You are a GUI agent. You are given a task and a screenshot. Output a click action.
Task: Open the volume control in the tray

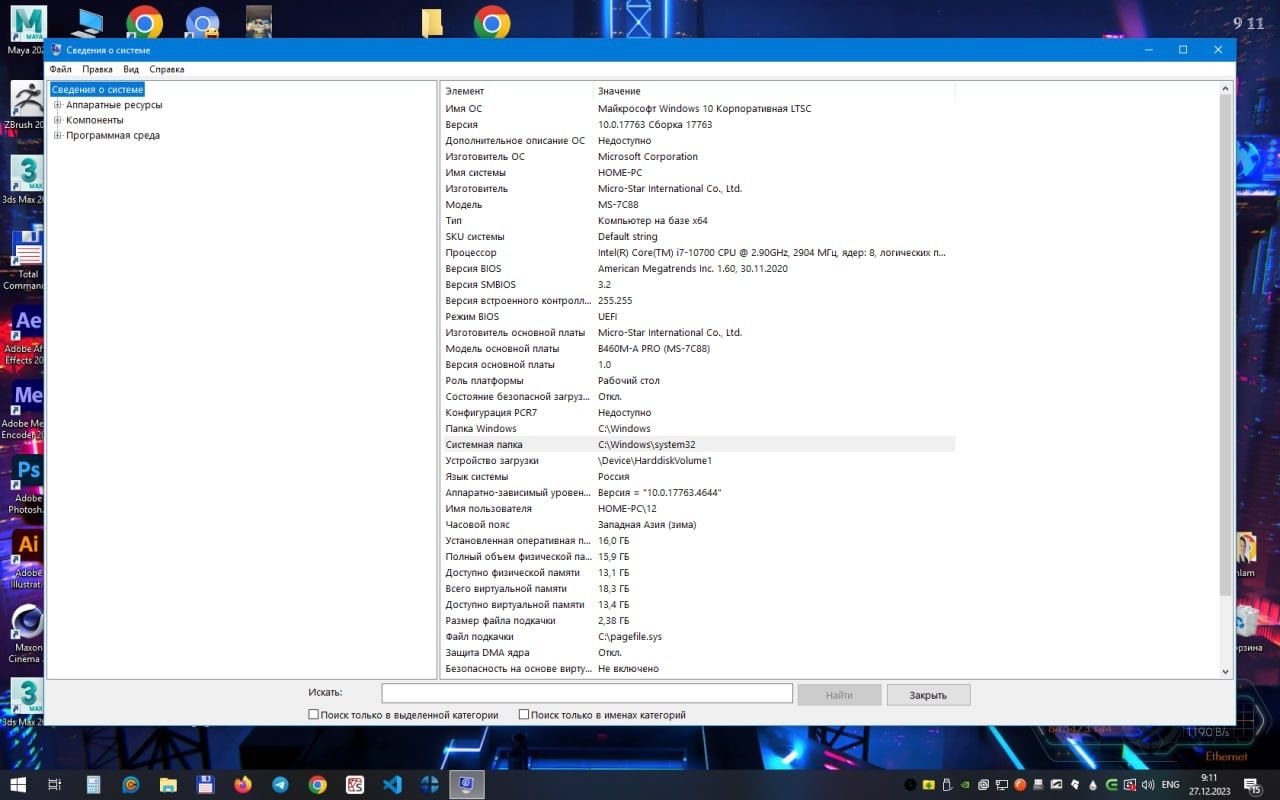1147,785
